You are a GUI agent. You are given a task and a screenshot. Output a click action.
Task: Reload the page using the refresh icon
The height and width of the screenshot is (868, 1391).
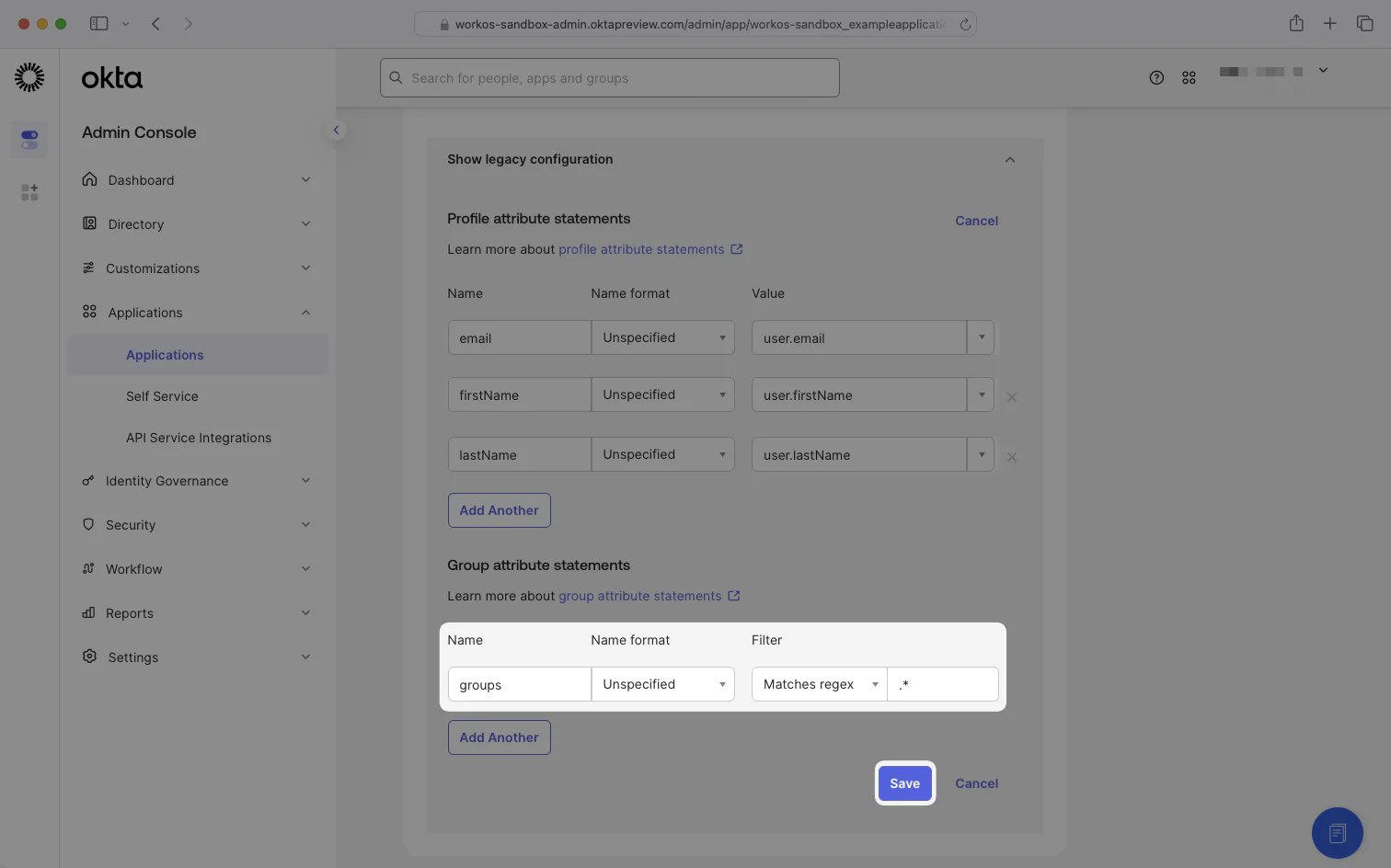coord(965,25)
